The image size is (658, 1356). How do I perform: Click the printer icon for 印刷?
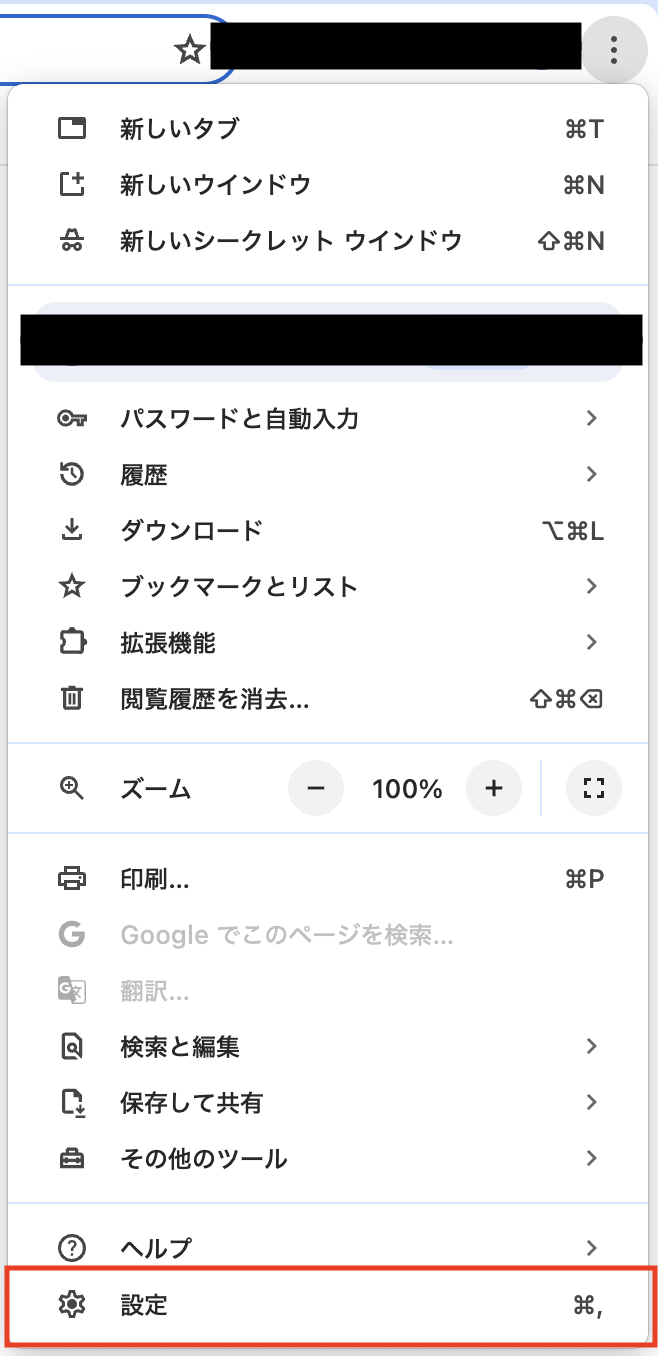pyautogui.click(x=72, y=879)
